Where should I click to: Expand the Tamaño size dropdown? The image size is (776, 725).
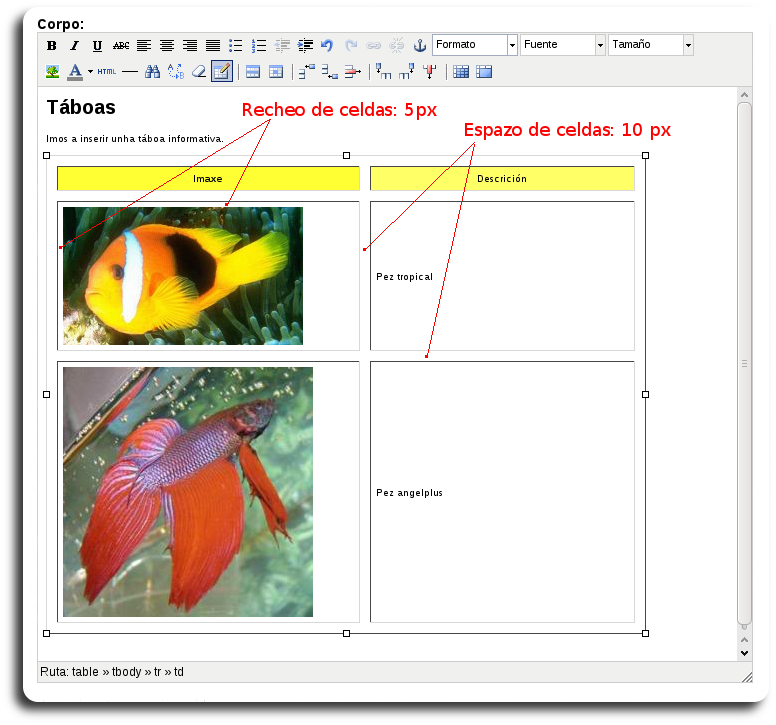point(650,45)
